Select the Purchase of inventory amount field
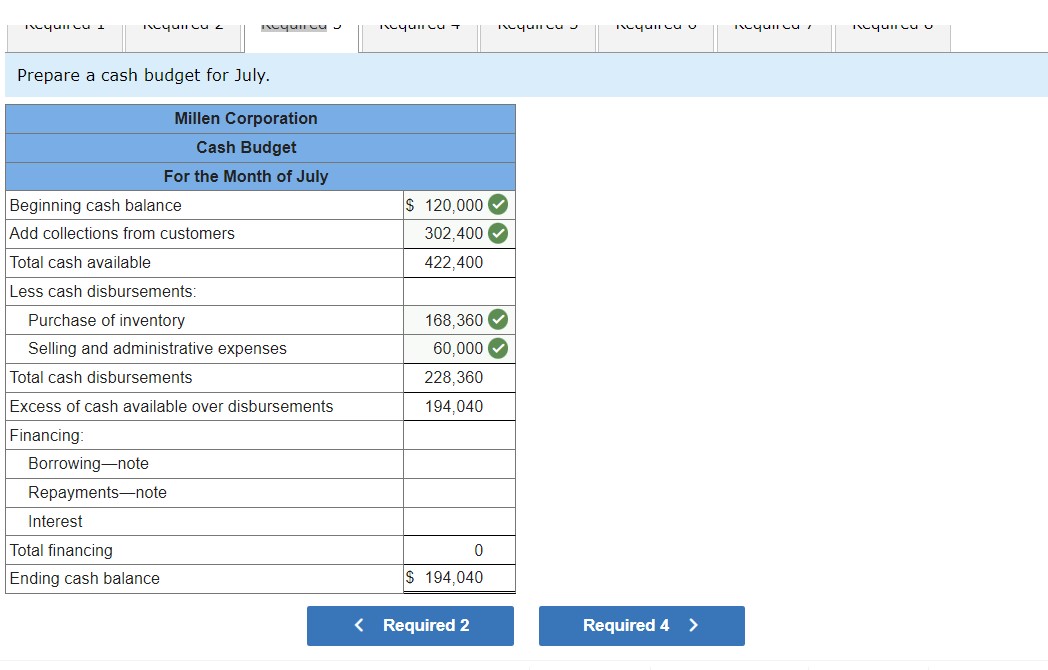Screen dimensions: 1048x670 point(459,320)
